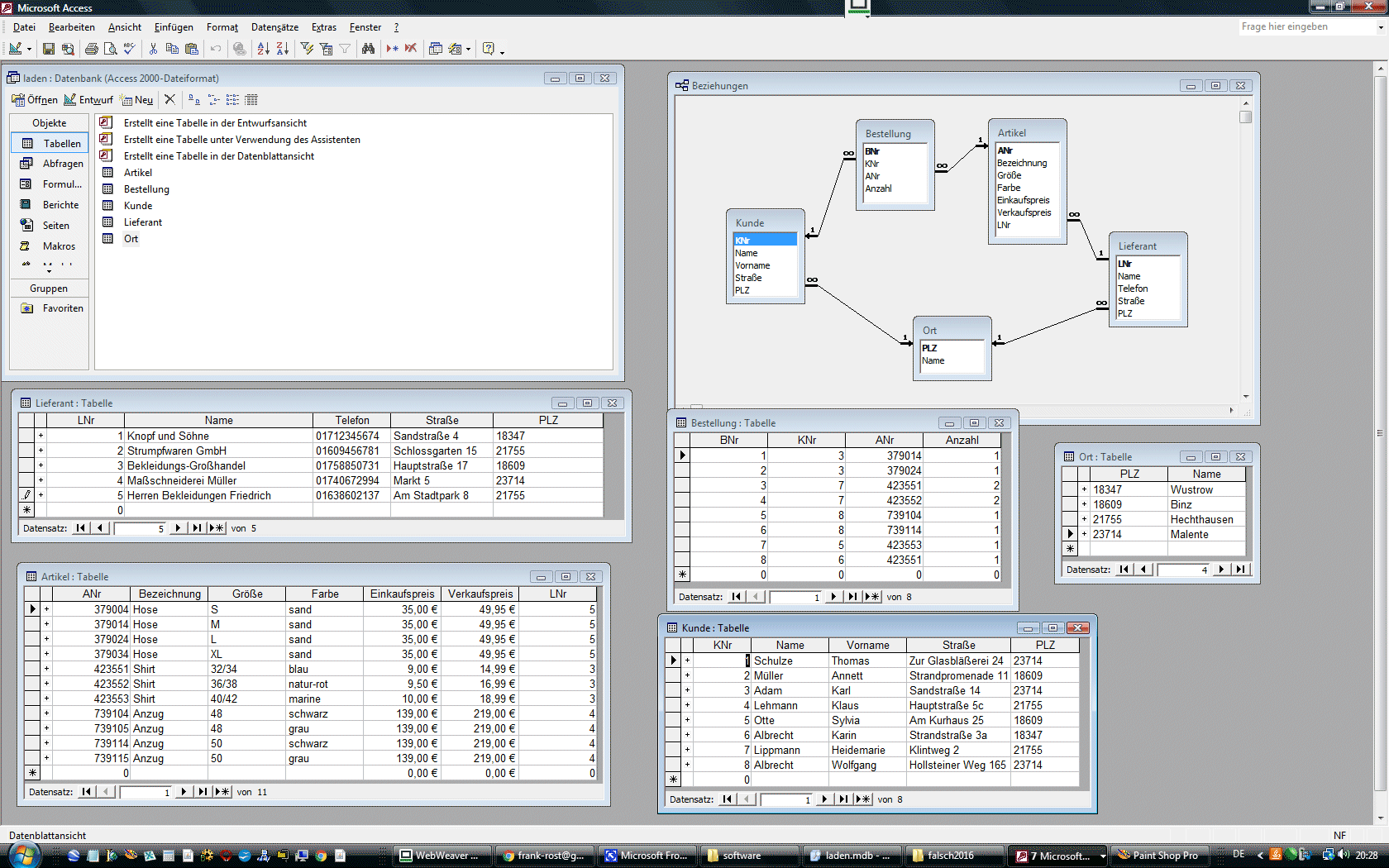Switch laden window to list view
The image size is (1389, 868).
click(232, 99)
